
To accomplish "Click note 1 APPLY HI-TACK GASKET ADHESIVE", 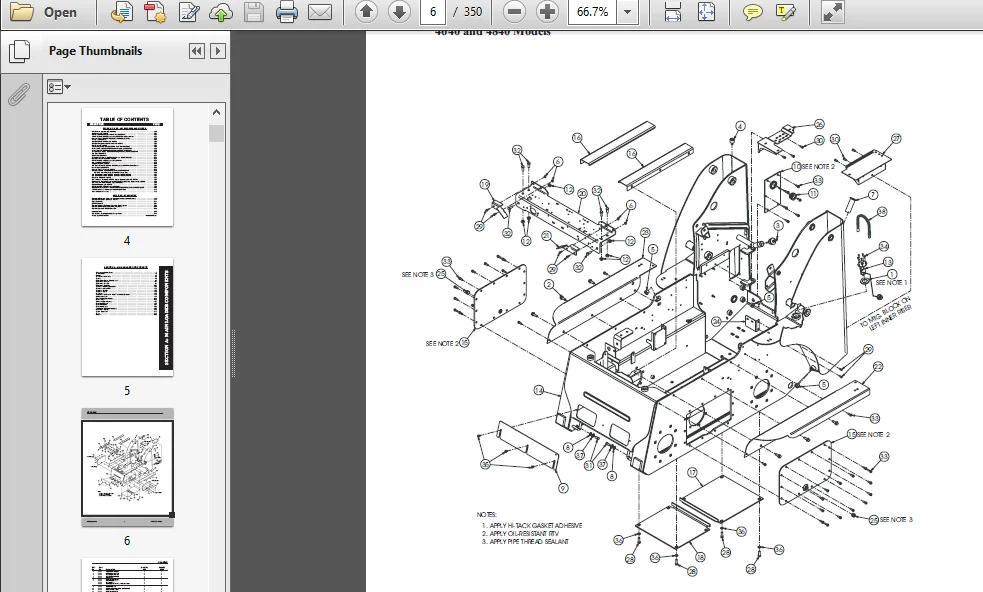I will point(532,526).
